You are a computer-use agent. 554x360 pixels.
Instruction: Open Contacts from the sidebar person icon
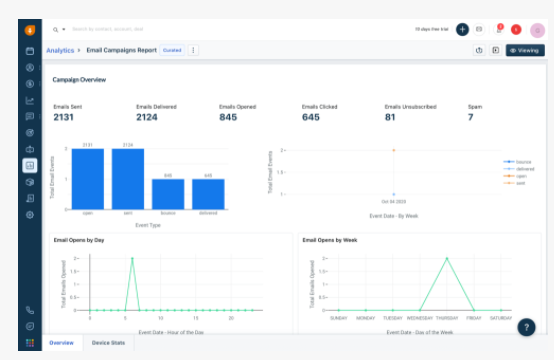[30, 67]
